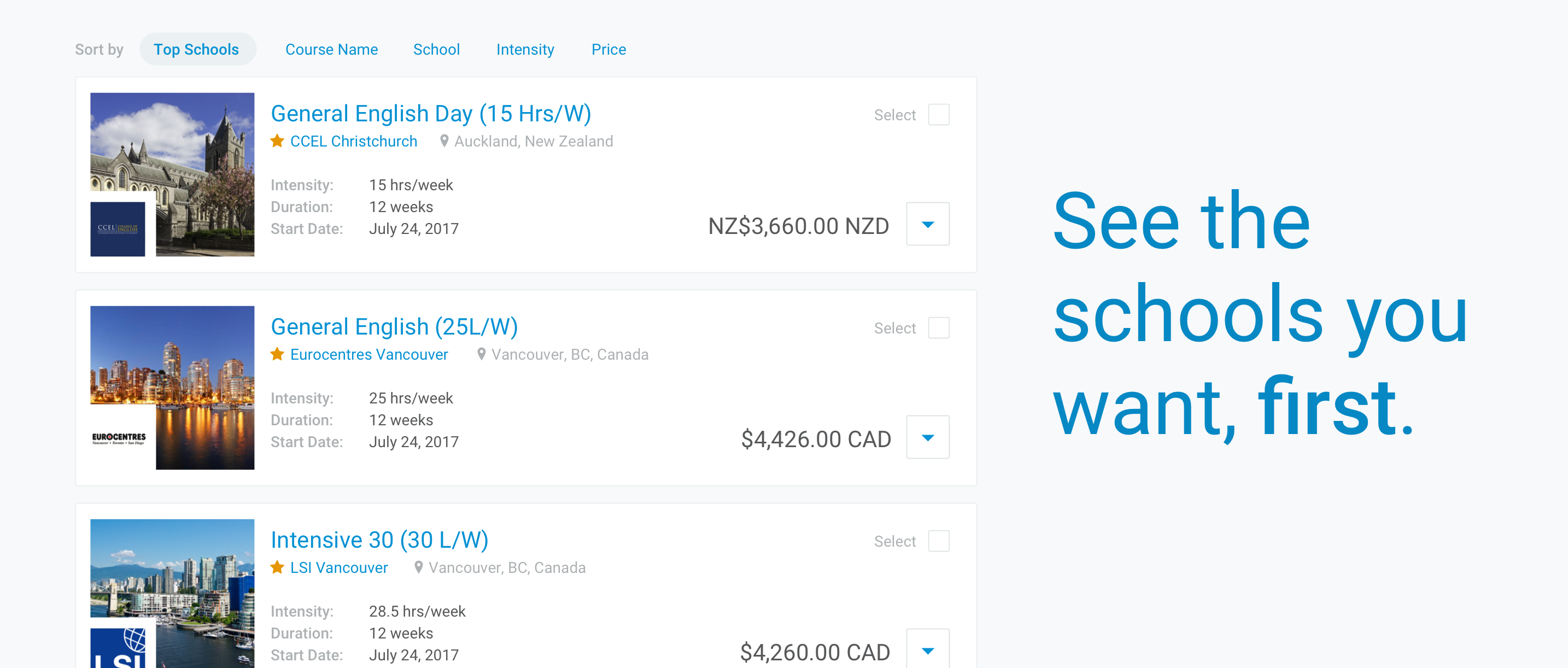Screen dimensions: 1568x668
Task: Open the Eurocentres Vancouver school link
Action: coord(369,354)
